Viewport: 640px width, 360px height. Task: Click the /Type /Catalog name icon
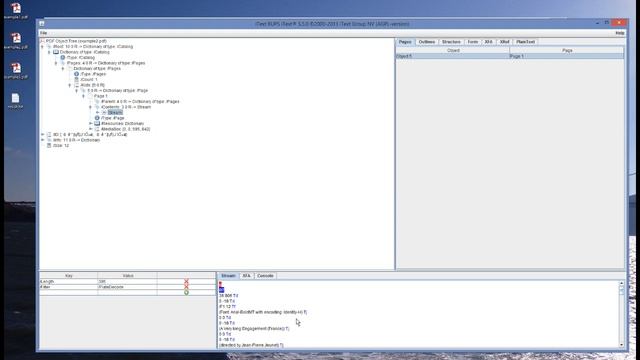pos(63,58)
